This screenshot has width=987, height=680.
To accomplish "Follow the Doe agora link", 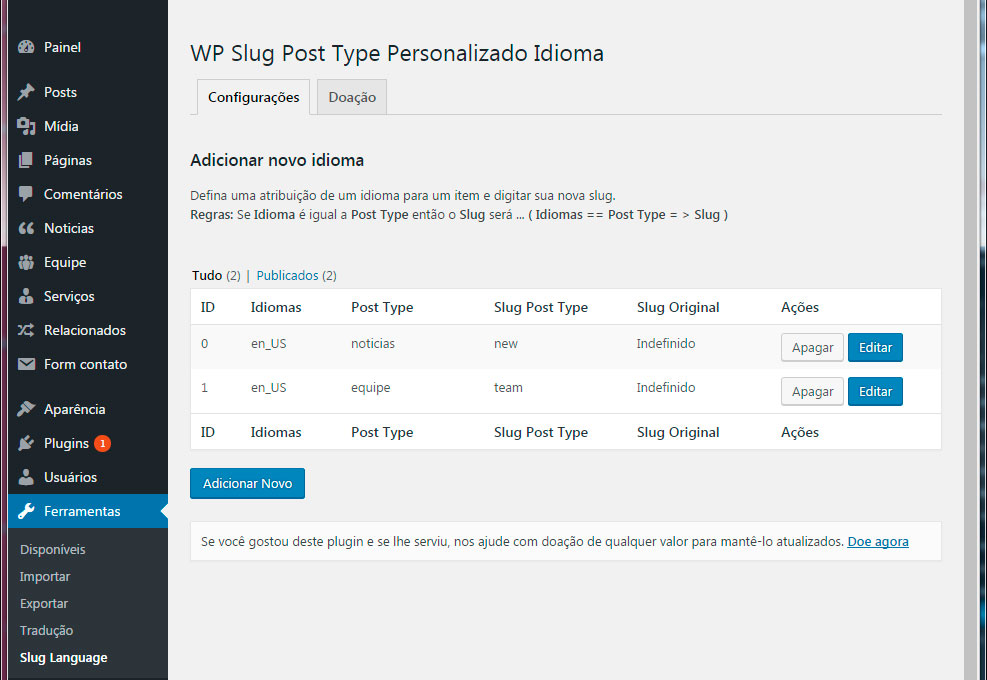I will 878,541.
